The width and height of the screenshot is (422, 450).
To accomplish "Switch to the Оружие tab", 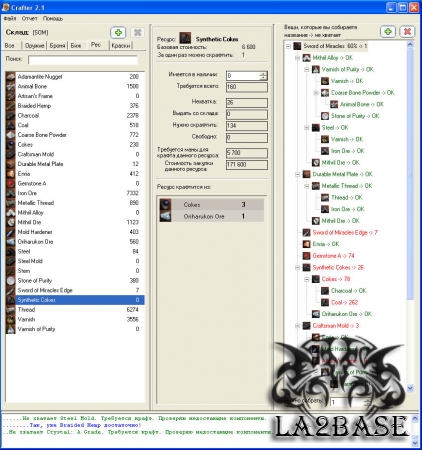I will [x=34, y=45].
